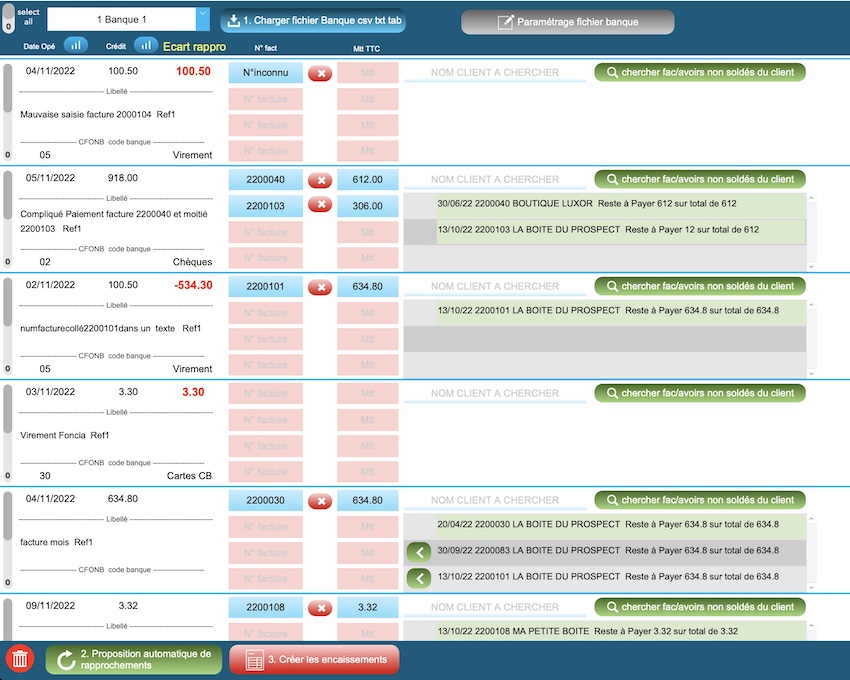Click libellé 'Virement Foncia Ref1'
850x680 pixels.
(65, 435)
